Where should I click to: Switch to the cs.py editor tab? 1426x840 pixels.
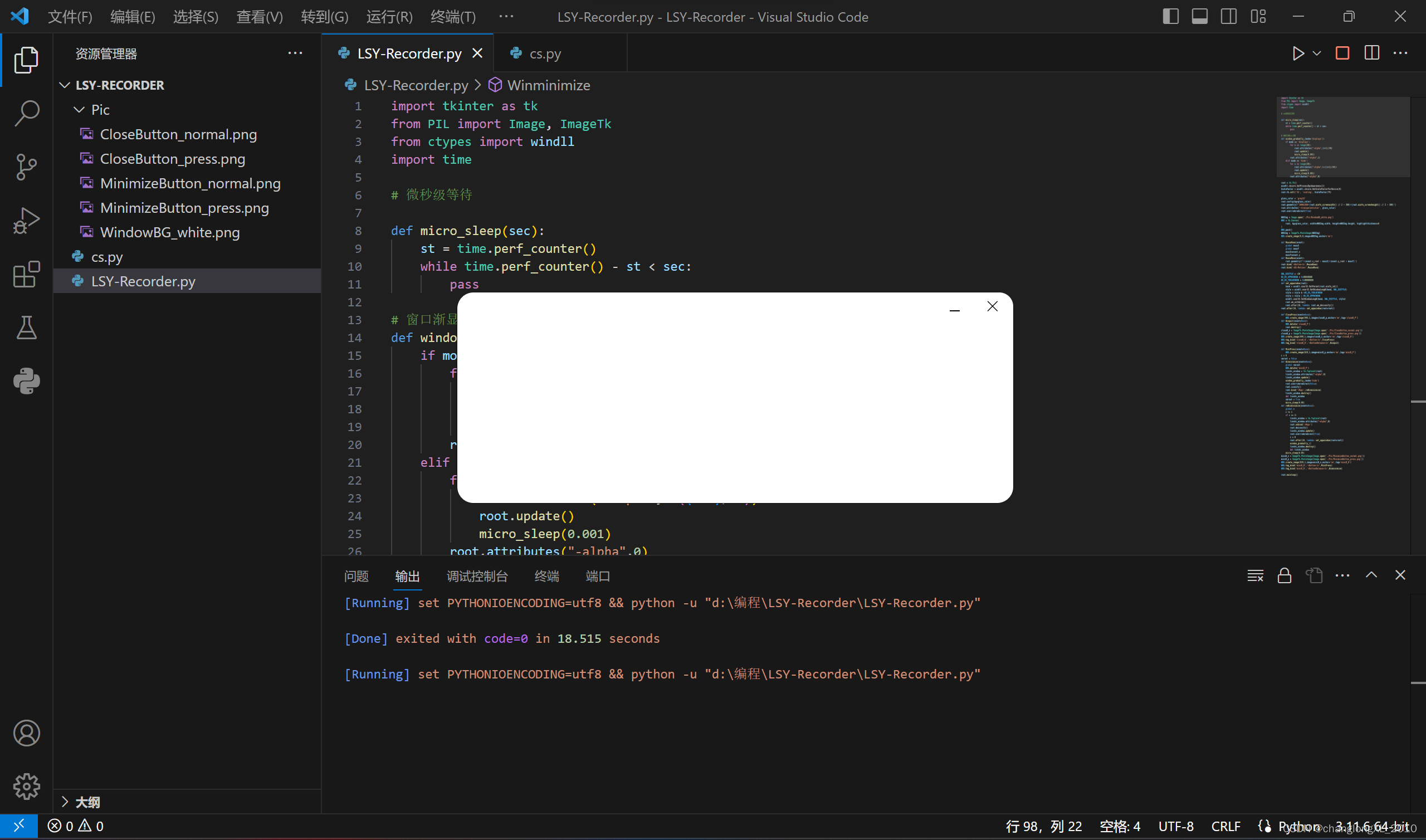[x=544, y=54]
